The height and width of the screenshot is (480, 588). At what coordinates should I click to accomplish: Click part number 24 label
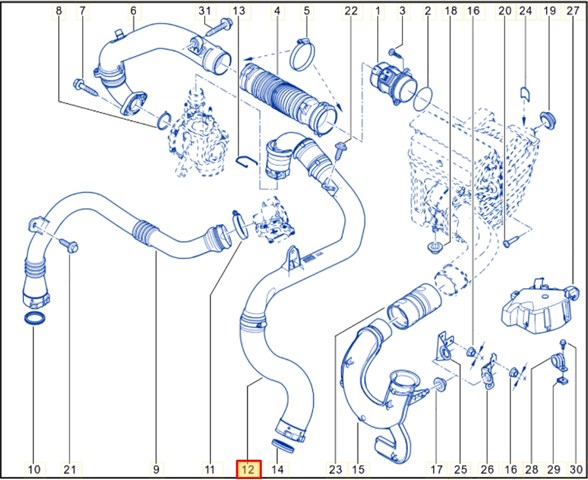point(525,11)
